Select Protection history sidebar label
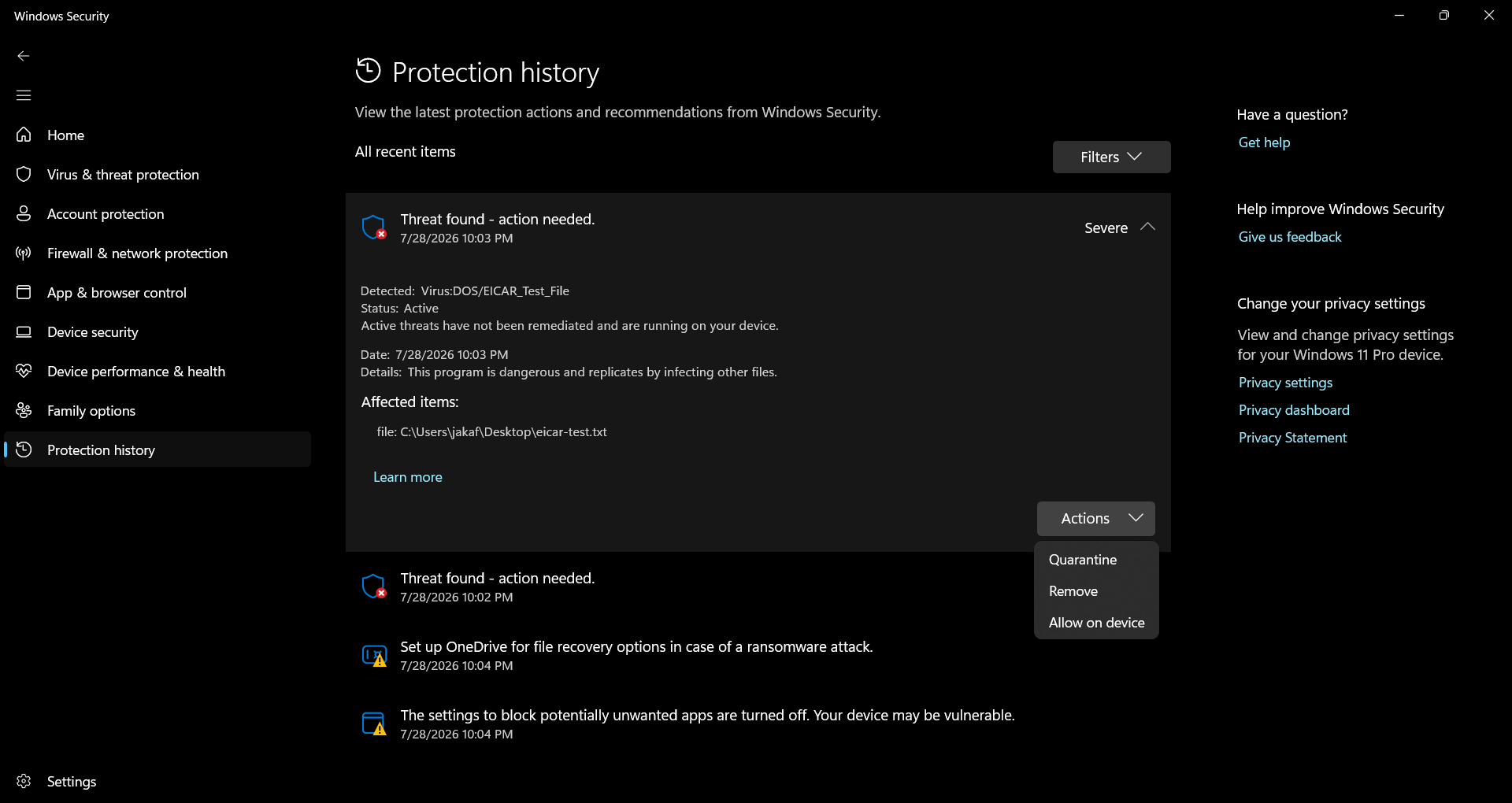This screenshot has height=803, width=1512. click(x=101, y=450)
